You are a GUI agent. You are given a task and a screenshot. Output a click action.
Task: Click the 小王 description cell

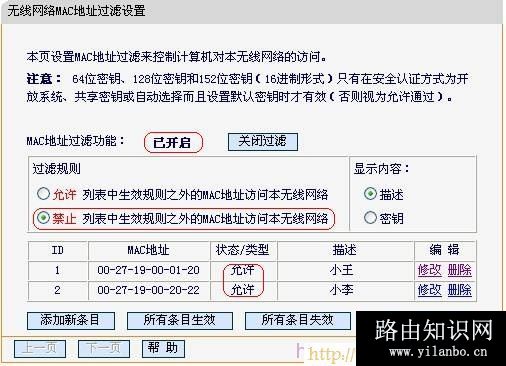click(x=345, y=270)
